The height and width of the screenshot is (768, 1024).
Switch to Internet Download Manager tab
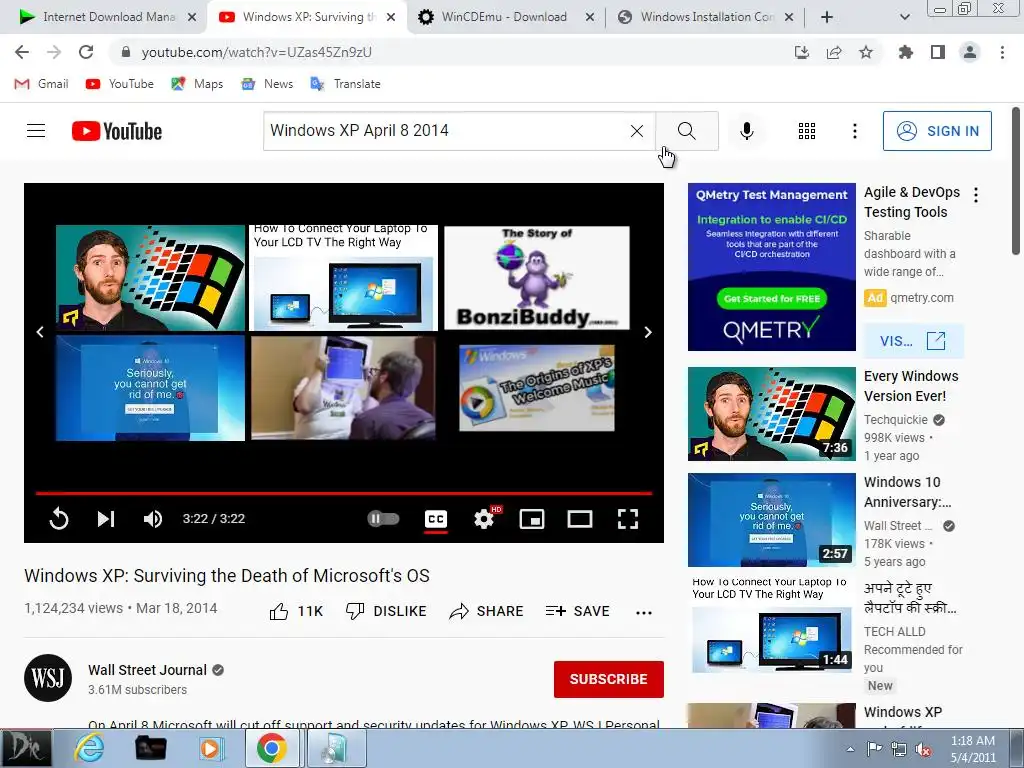(107, 17)
